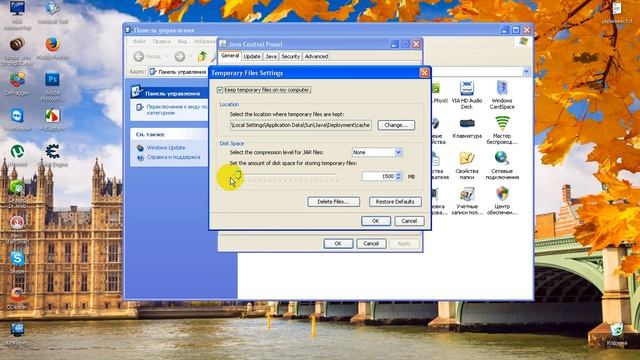Toggle Keep temporary files on my computer
Image resolution: width=640 pixels, height=360 pixels.
pyautogui.click(x=220, y=90)
